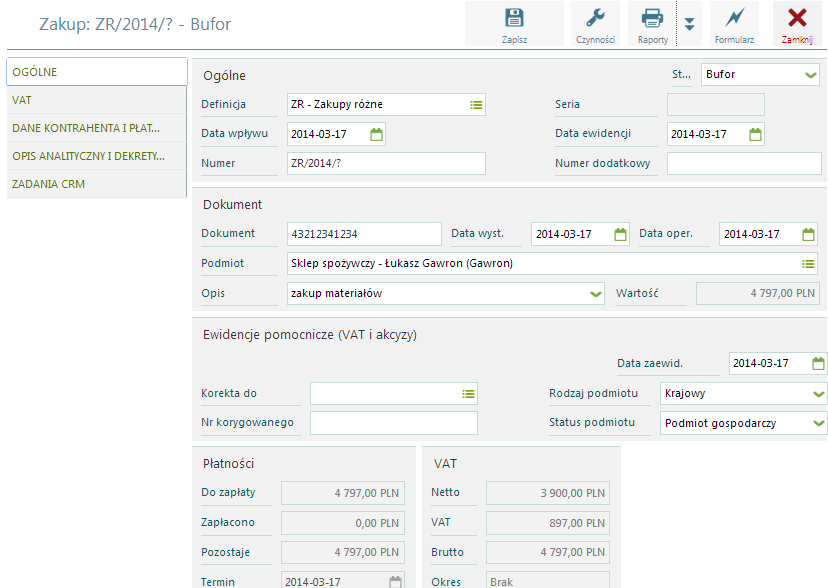
Task: Click the Data wpływu date field
Action: pos(336,134)
